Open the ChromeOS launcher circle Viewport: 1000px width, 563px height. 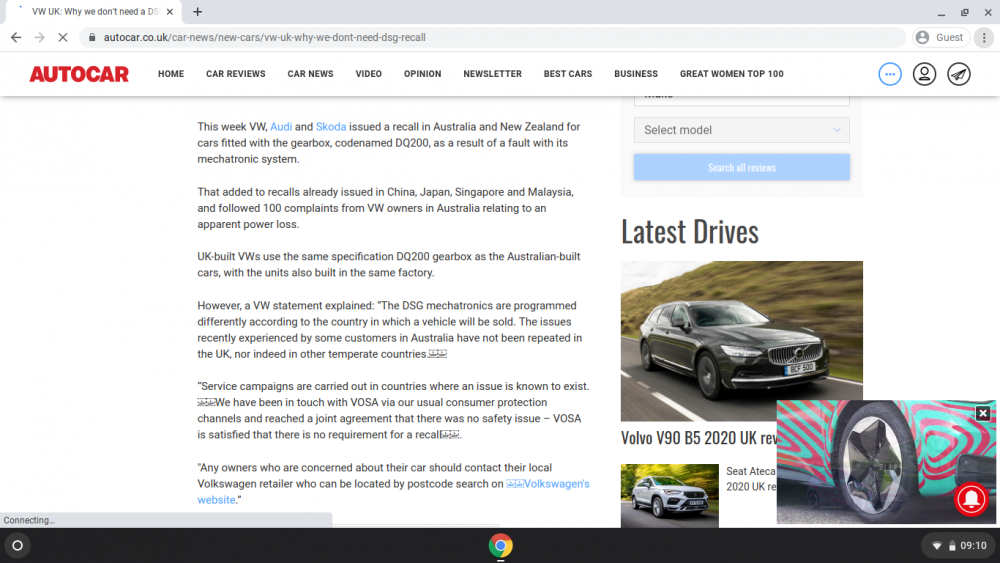18,546
